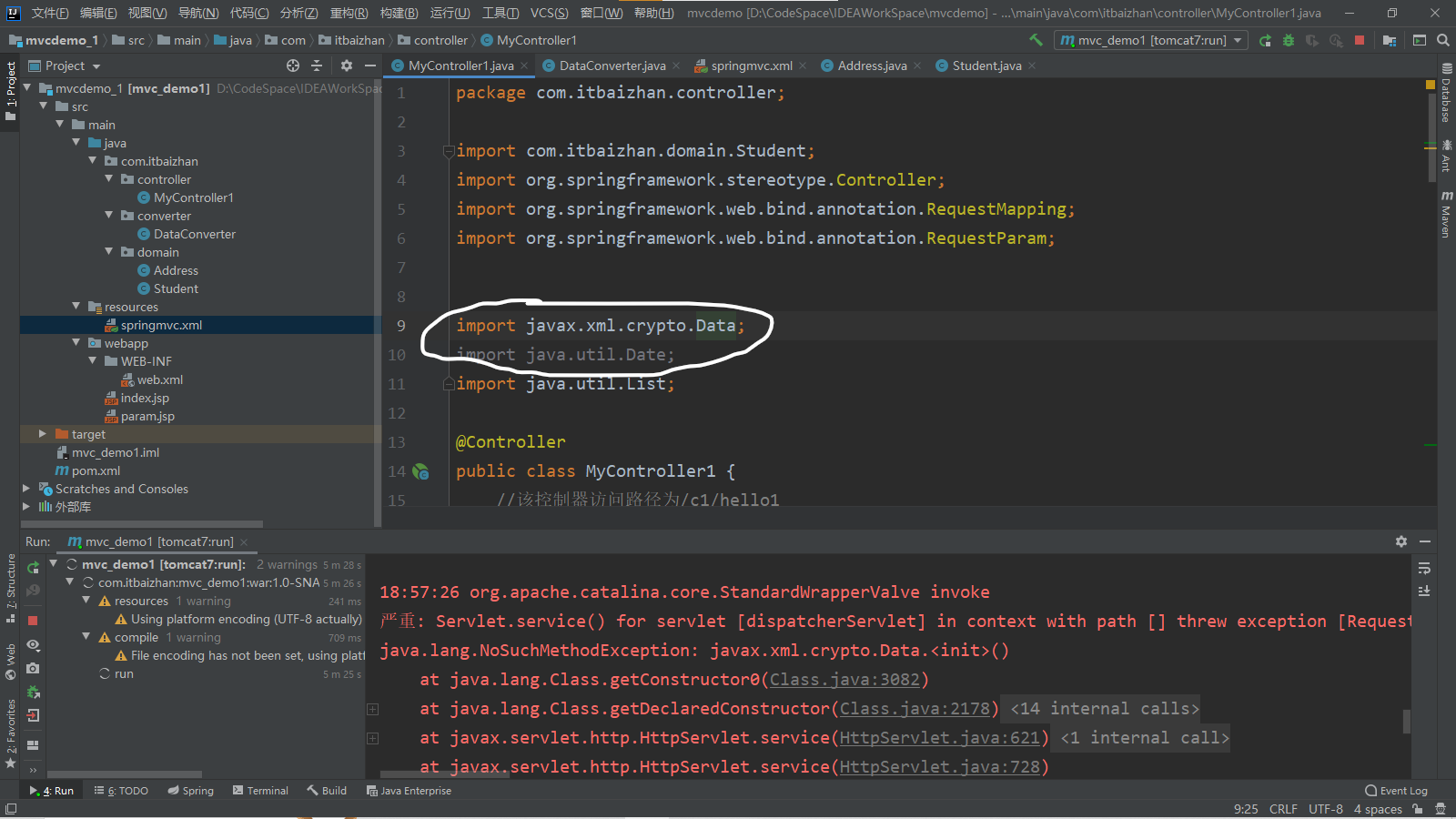
Task: Click Run with Coverage in the main toolbar
Action: 1312,40
